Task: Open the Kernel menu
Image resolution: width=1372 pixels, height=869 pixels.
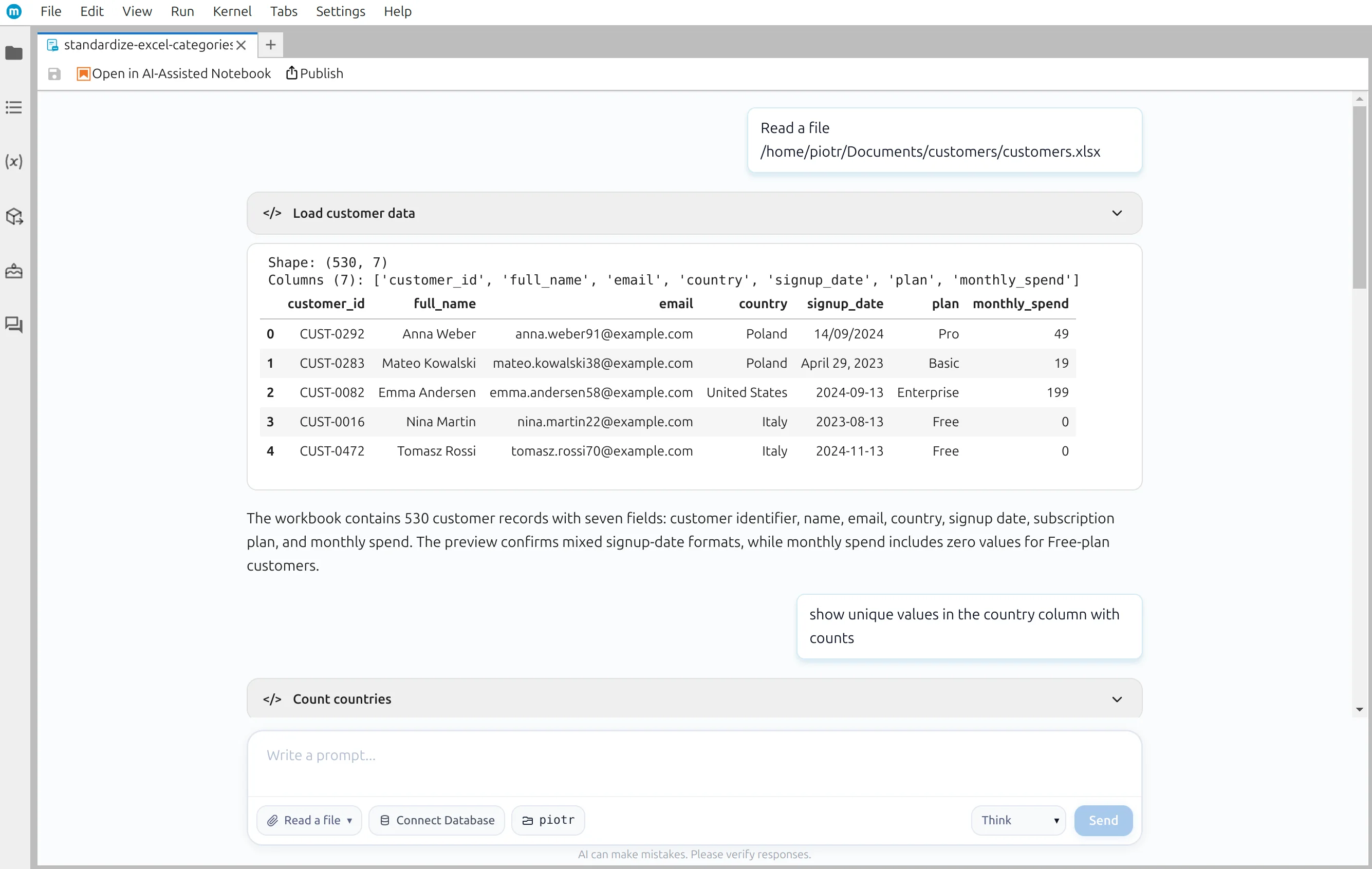Action: [x=232, y=11]
